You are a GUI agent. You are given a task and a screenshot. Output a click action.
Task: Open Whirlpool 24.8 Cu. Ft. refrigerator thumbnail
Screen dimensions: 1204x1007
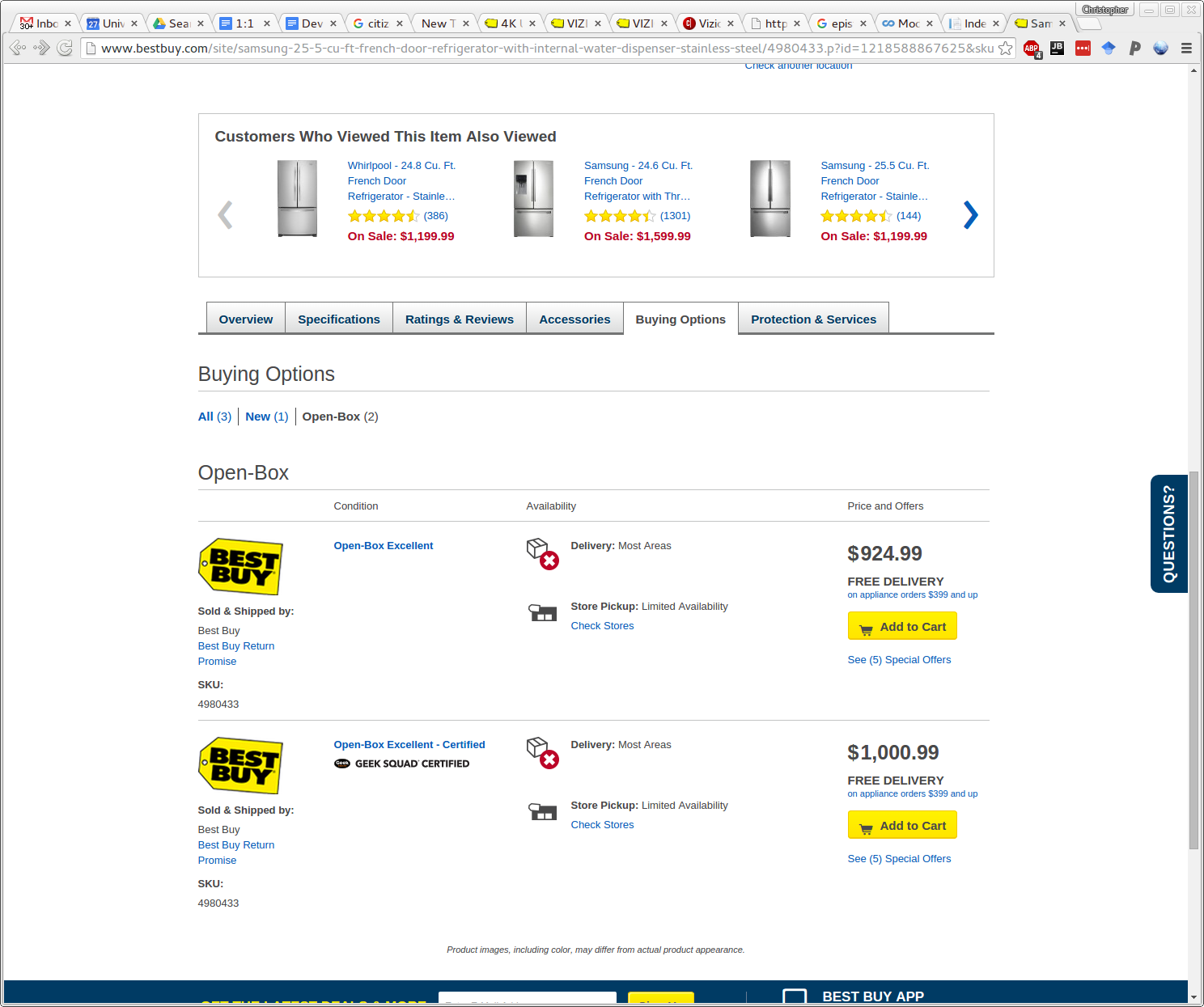point(297,198)
